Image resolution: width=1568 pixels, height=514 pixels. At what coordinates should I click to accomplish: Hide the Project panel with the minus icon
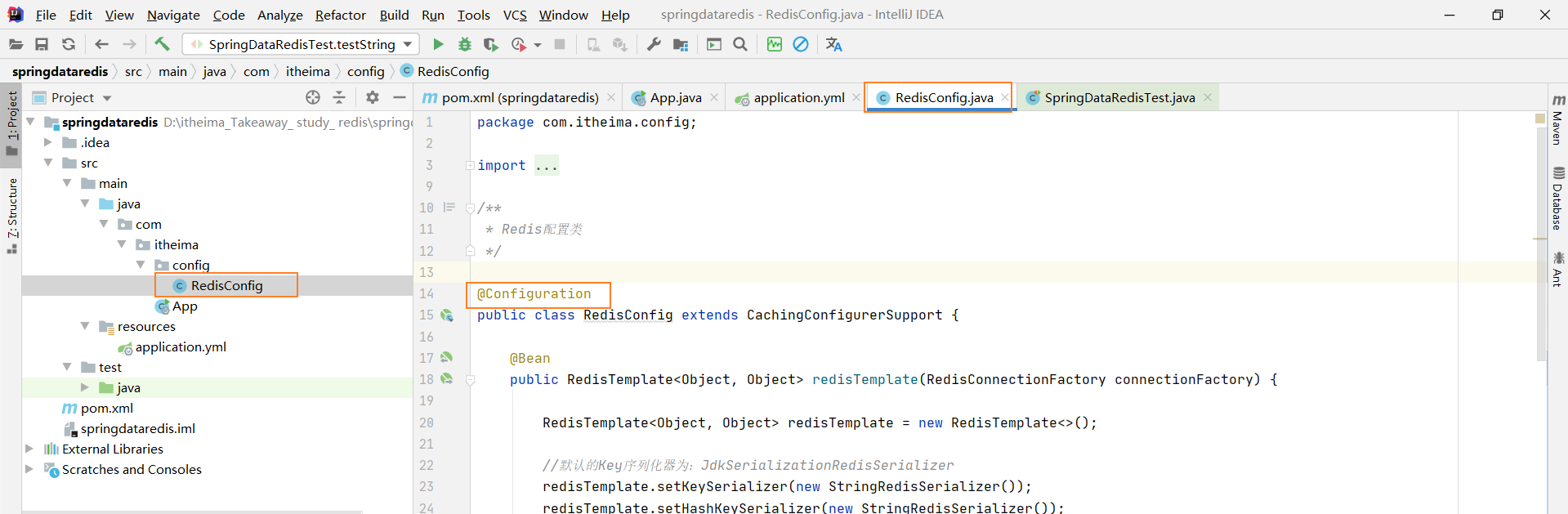point(399,97)
